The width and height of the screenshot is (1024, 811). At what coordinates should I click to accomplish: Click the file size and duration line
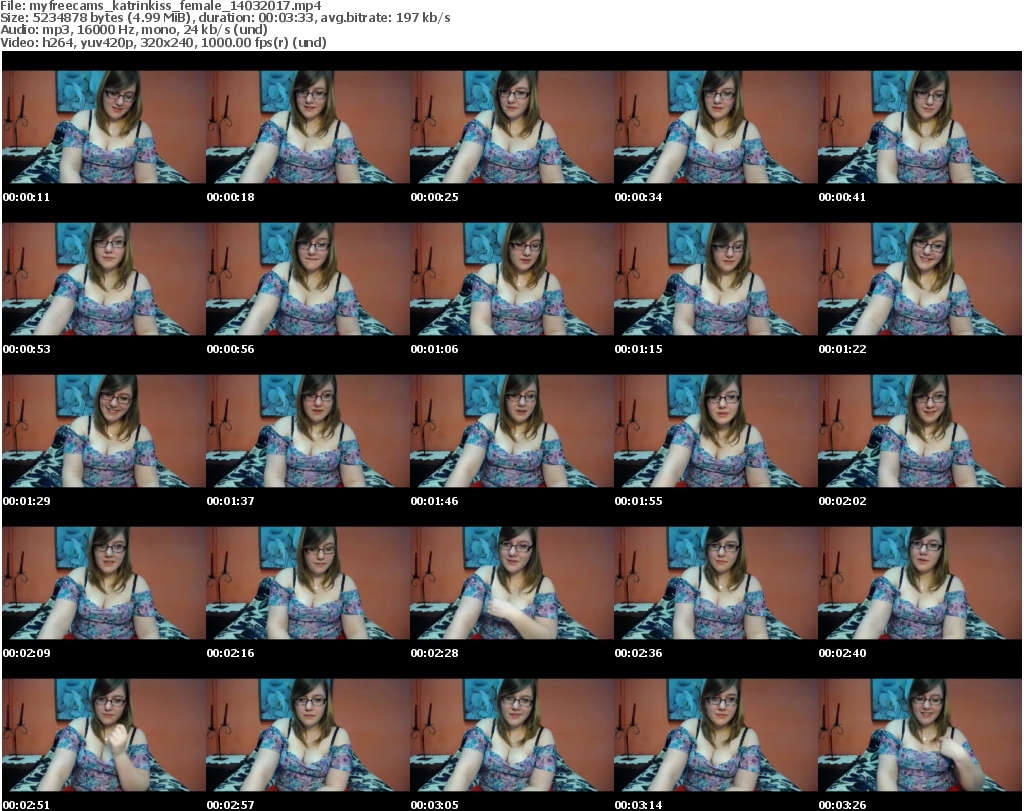pyautogui.click(x=225, y=18)
